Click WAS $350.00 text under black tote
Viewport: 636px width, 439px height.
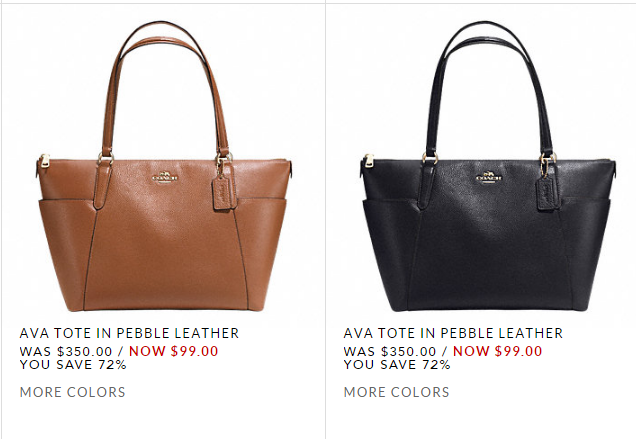pos(389,351)
